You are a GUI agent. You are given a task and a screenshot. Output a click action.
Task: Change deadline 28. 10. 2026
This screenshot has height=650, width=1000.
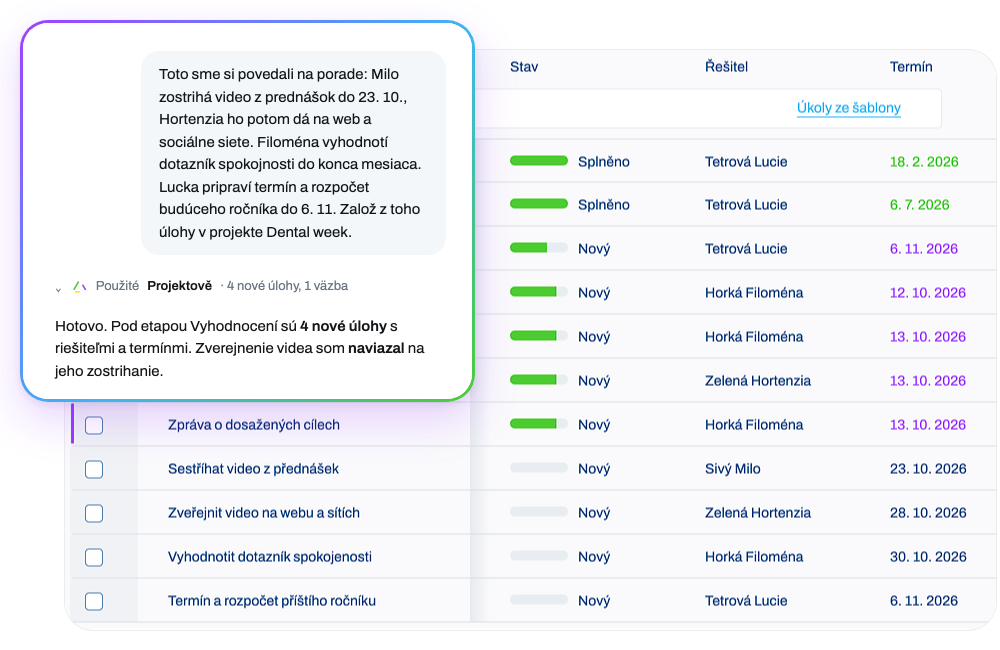(x=928, y=513)
